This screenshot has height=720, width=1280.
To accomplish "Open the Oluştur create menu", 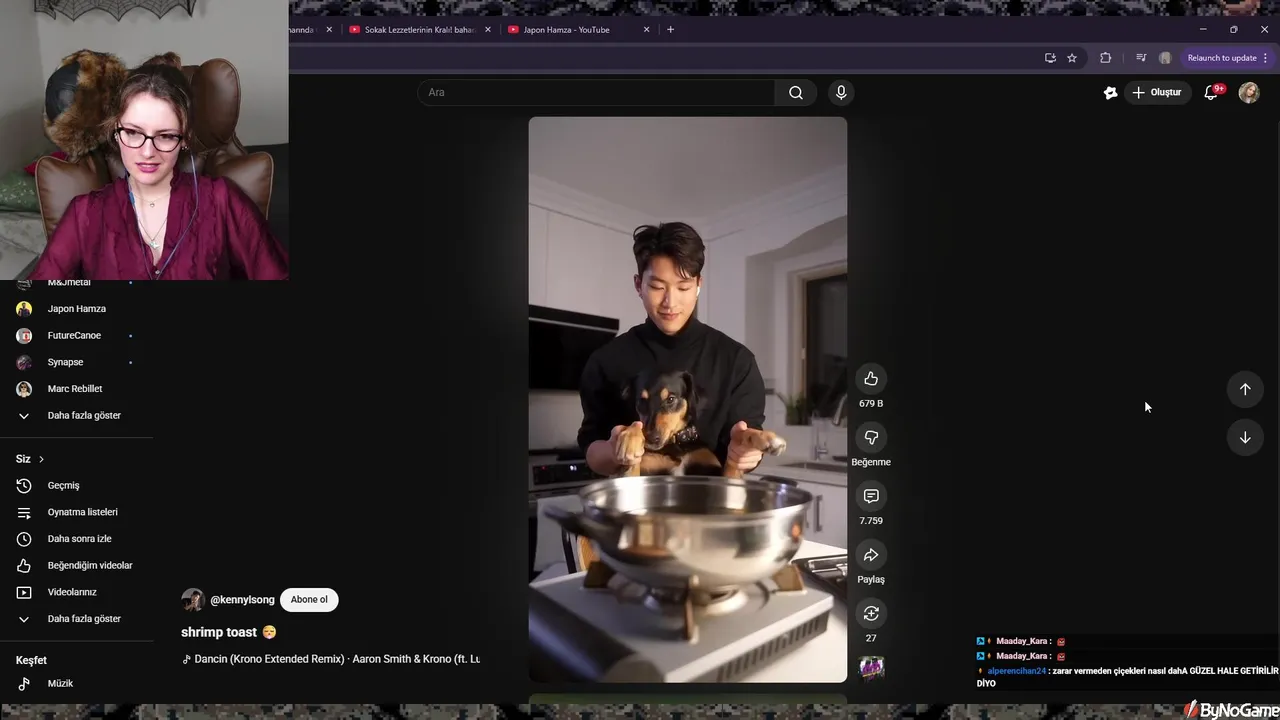I will (x=1157, y=92).
